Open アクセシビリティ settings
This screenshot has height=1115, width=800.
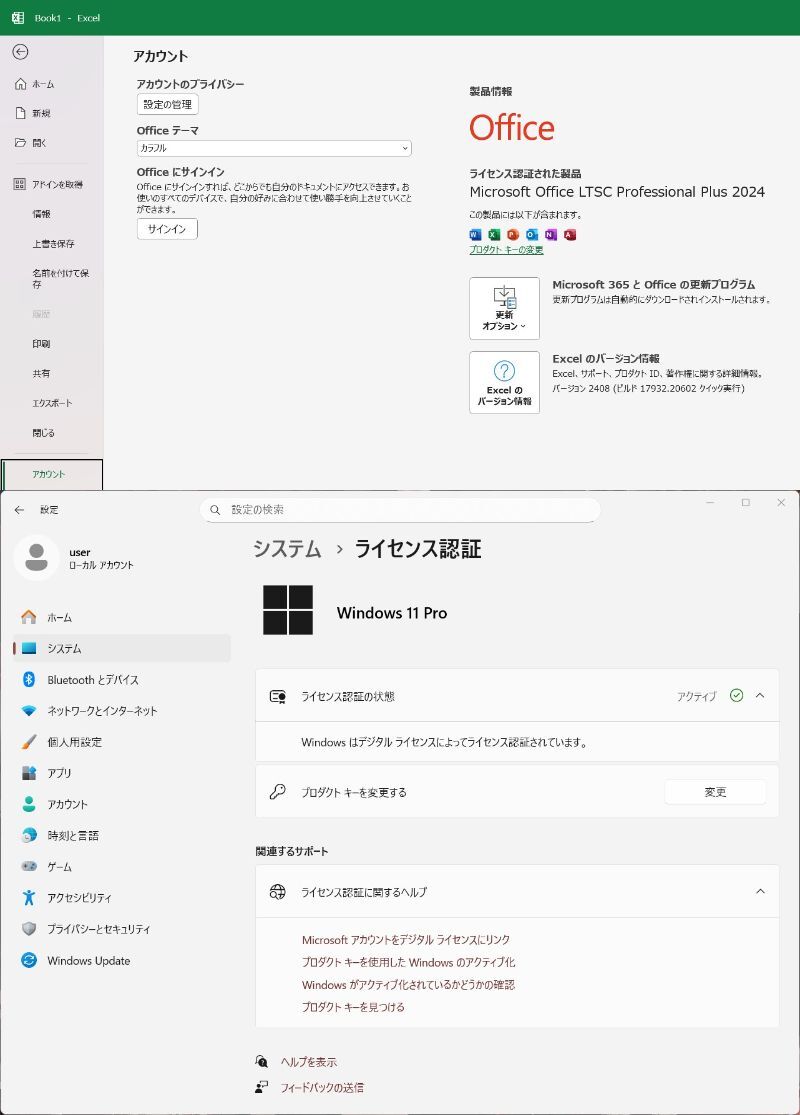pos(122,898)
